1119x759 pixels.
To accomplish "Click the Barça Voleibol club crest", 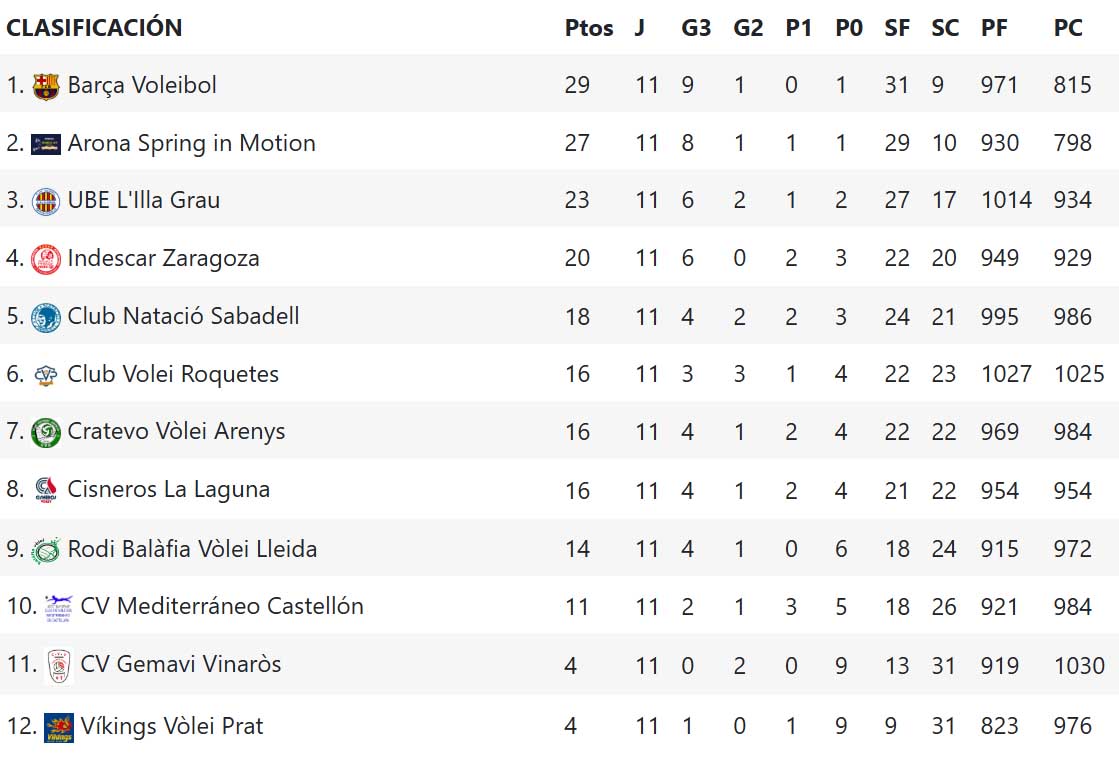I will click(46, 86).
